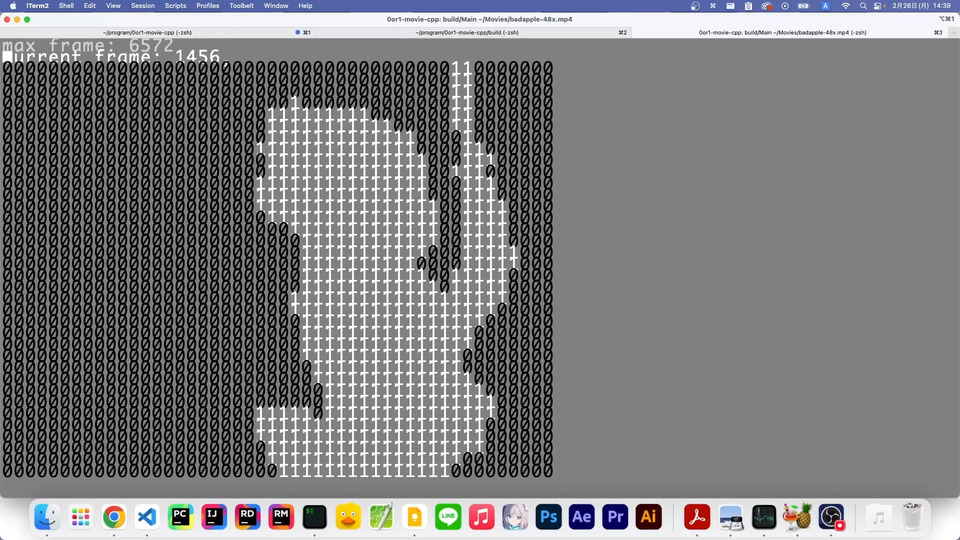Open the Trash in the dock
The height and width of the screenshot is (540, 960).
[912, 517]
